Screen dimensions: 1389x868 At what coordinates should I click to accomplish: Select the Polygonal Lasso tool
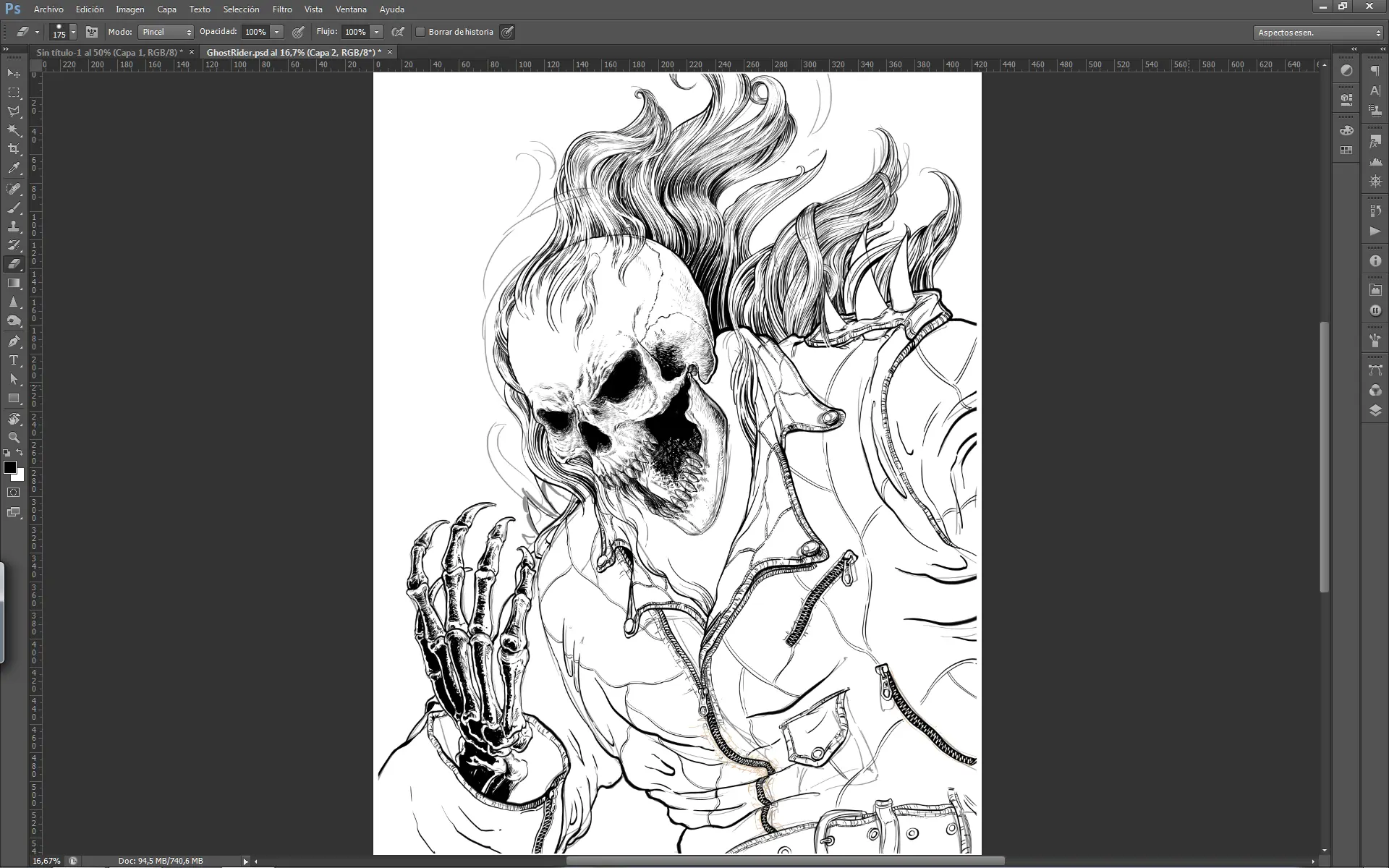(14, 111)
